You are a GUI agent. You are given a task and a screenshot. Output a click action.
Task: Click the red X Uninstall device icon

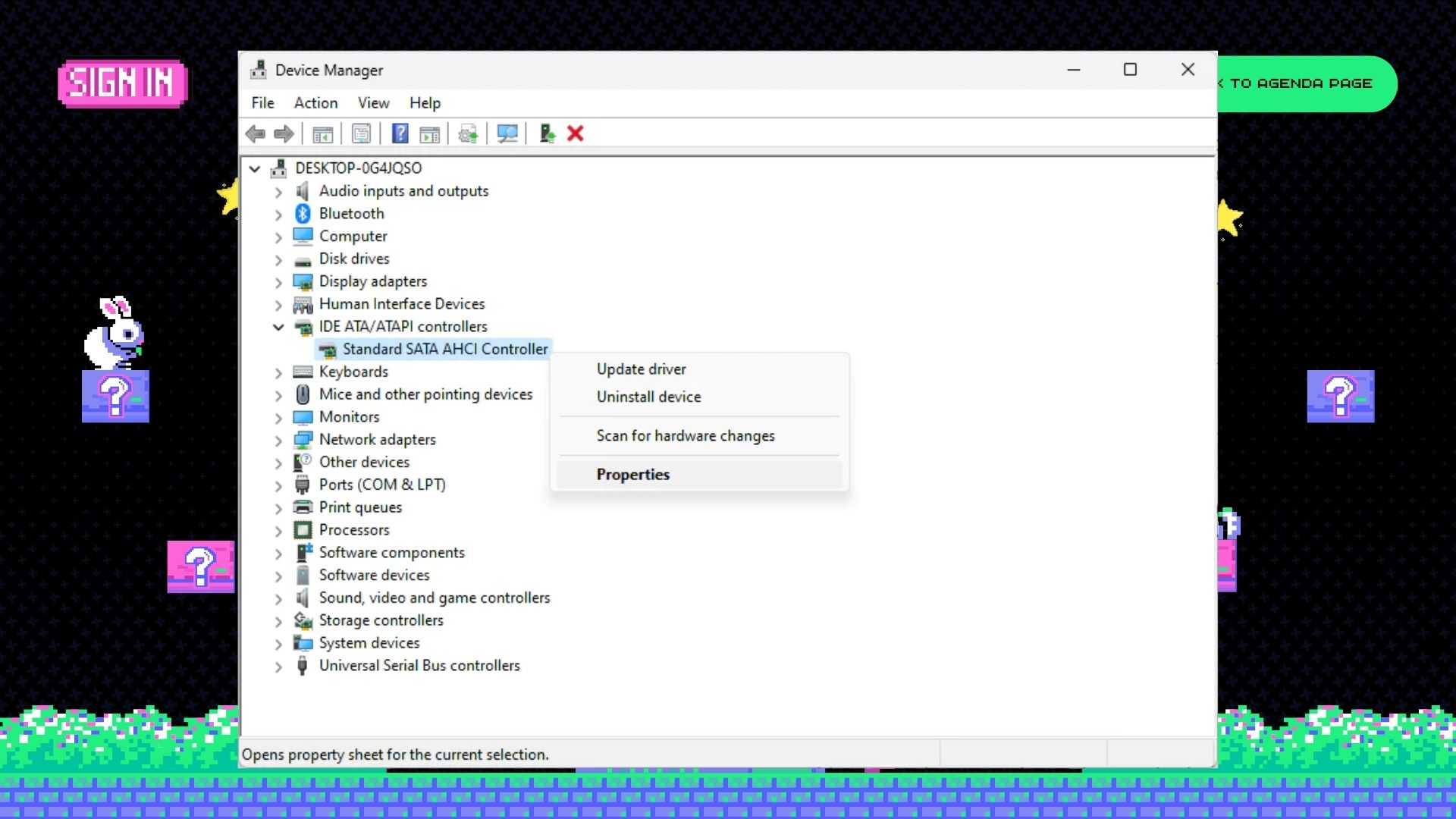[x=576, y=134]
